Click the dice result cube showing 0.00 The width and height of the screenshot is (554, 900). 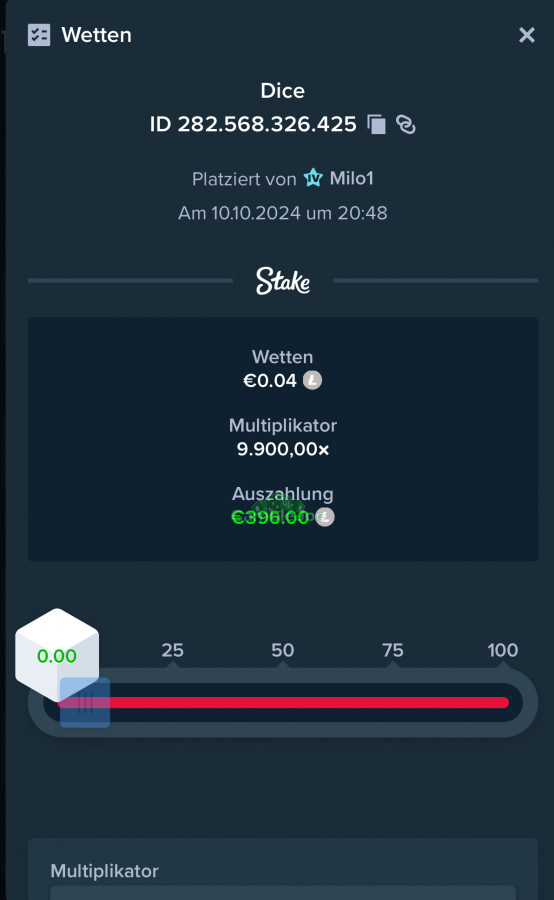[x=57, y=654]
